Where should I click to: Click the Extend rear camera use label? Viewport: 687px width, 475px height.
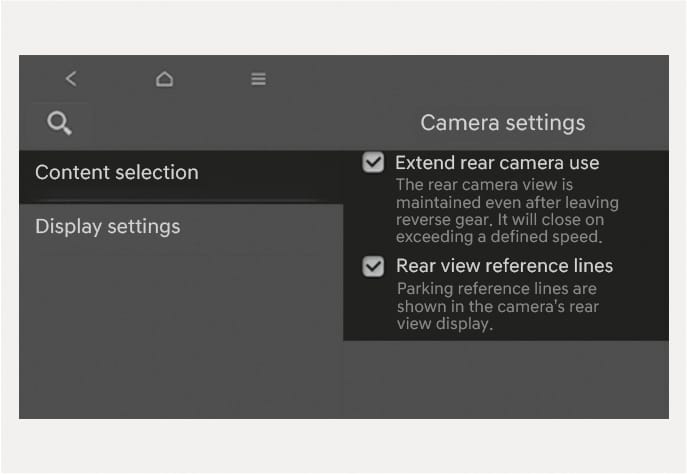pos(497,163)
